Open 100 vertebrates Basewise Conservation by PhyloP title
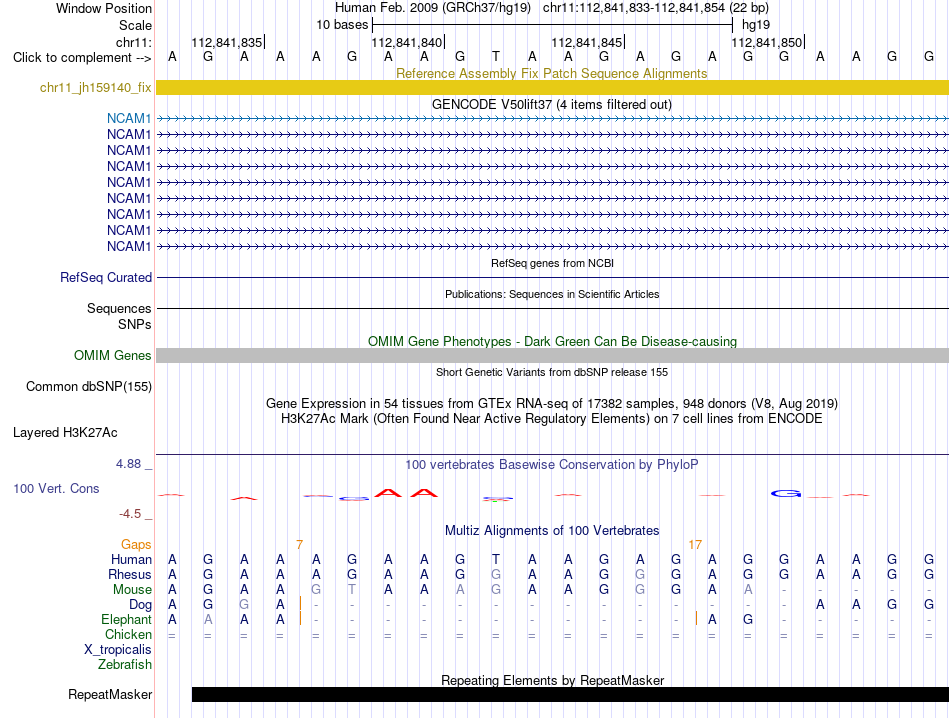 [x=552, y=465]
